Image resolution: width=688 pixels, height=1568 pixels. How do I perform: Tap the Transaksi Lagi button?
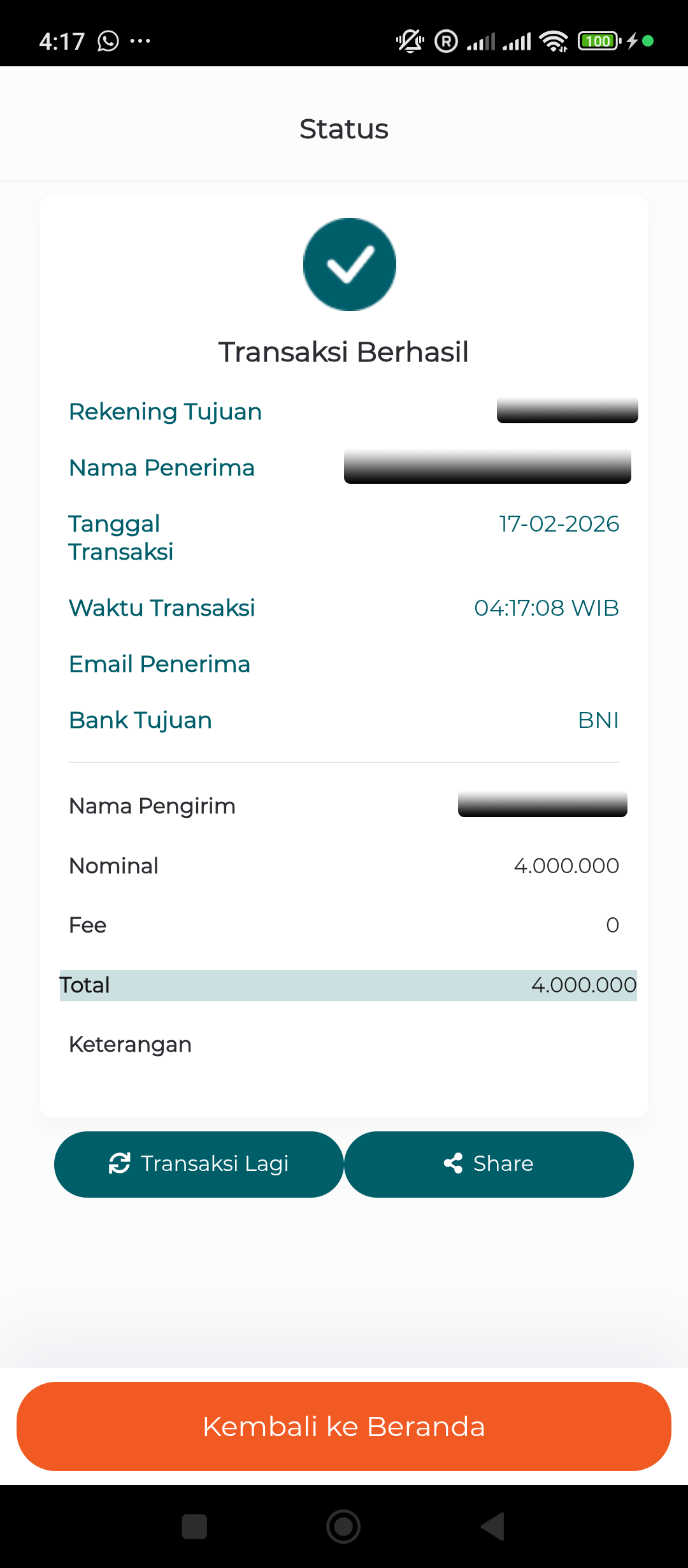(x=199, y=1164)
